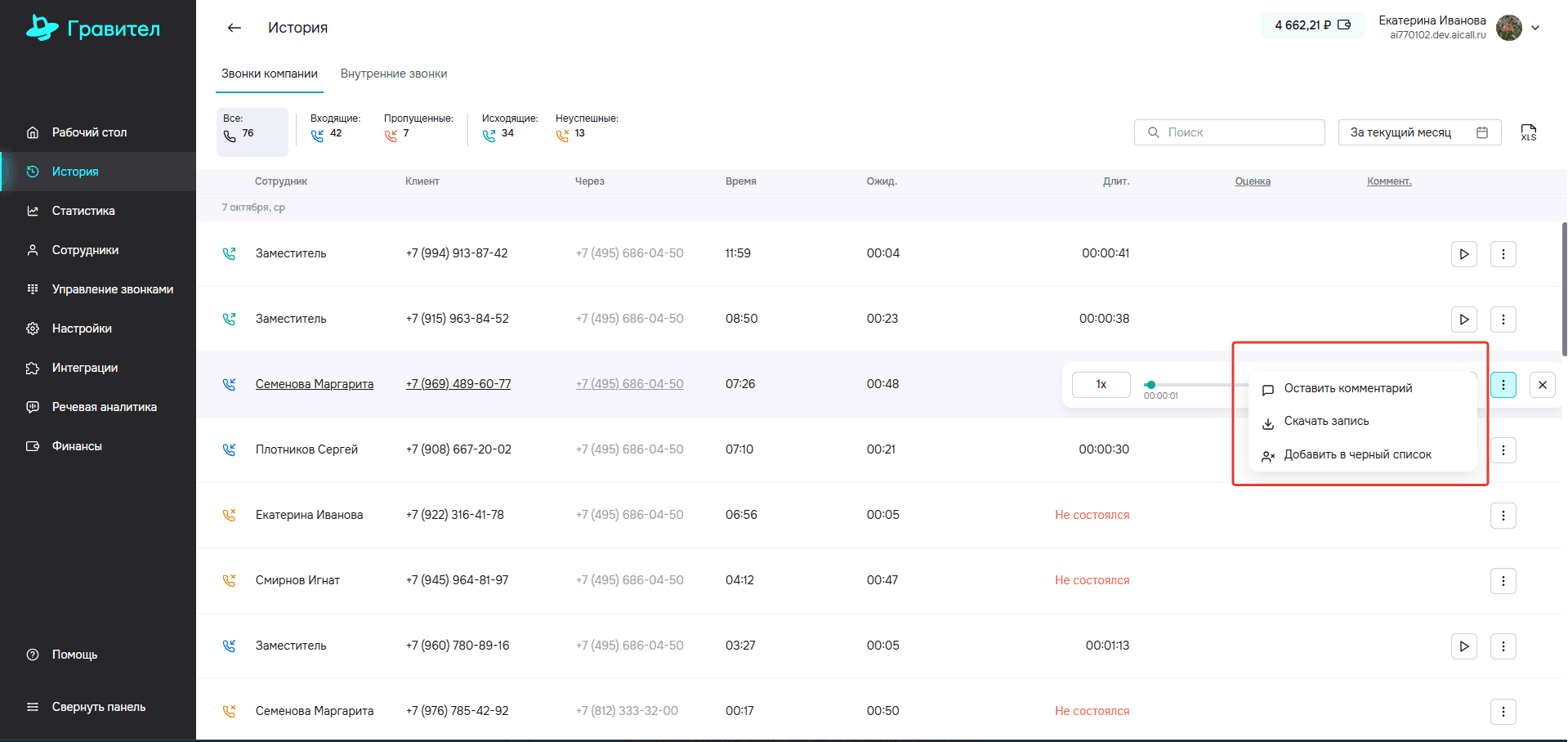Image resolution: width=1568 pixels, height=742 pixels.
Task: Click the wallet icon beside balance
Action: coord(1344,25)
